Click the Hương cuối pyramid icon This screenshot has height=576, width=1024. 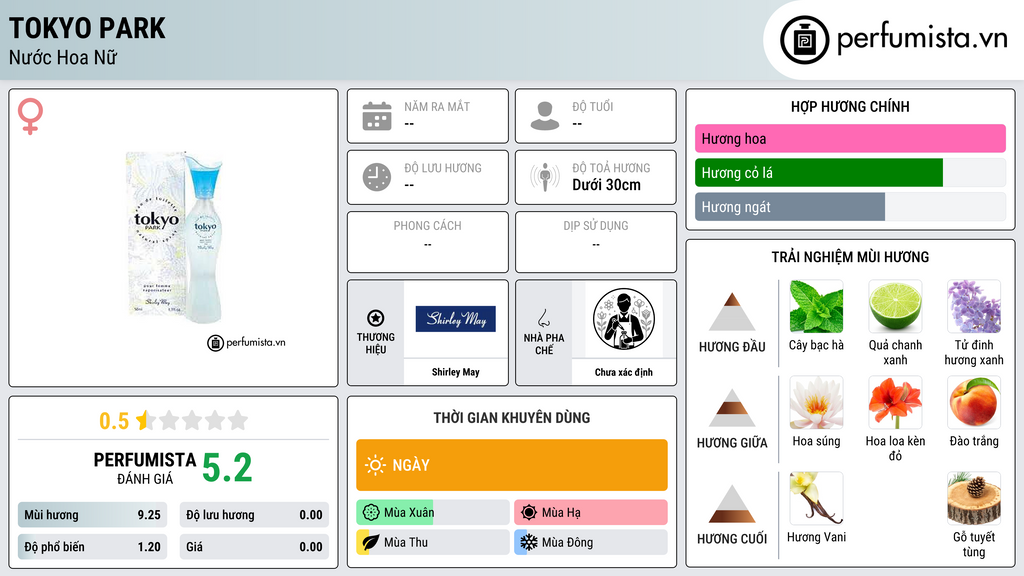[x=732, y=504]
